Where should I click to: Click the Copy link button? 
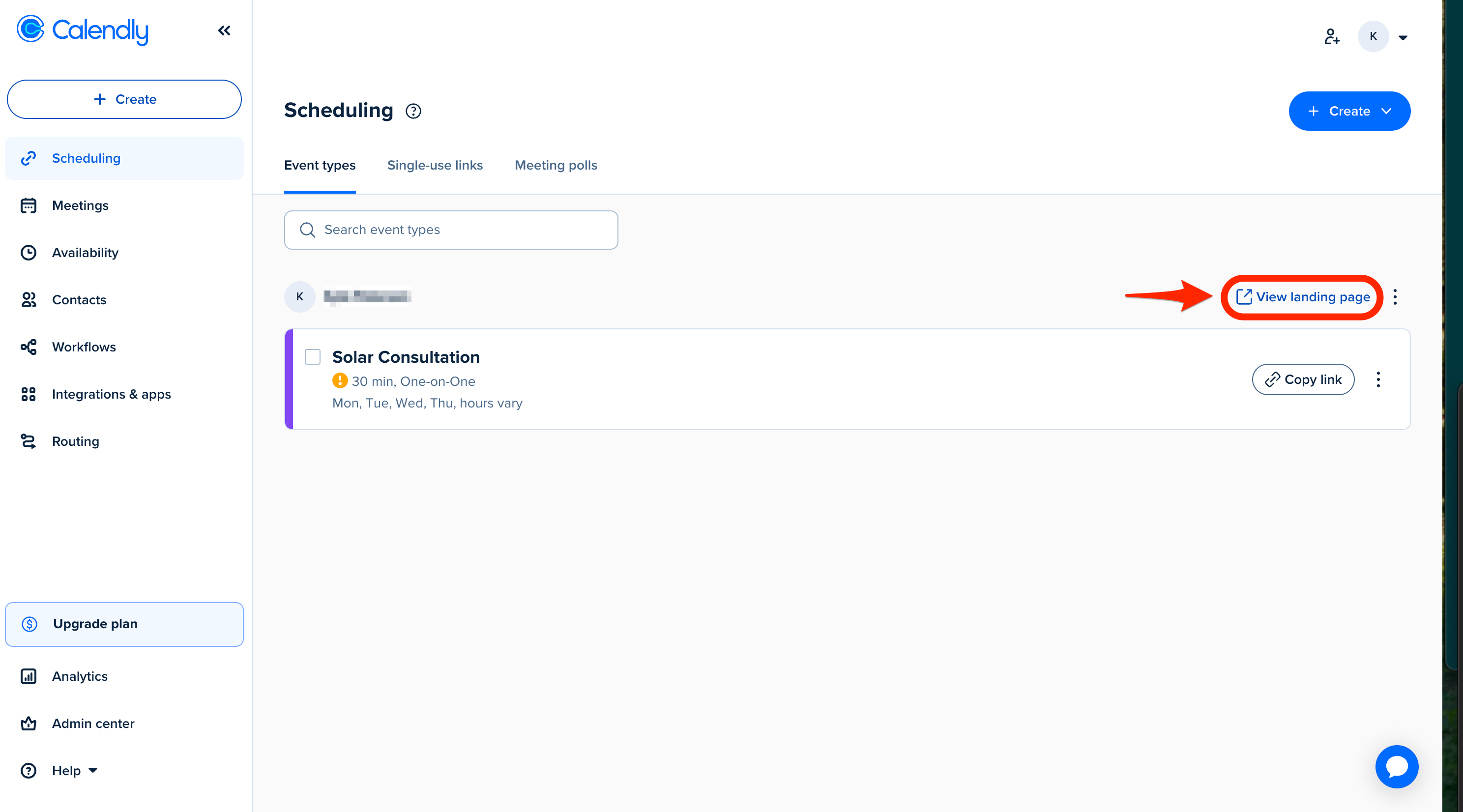(1303, 379)
